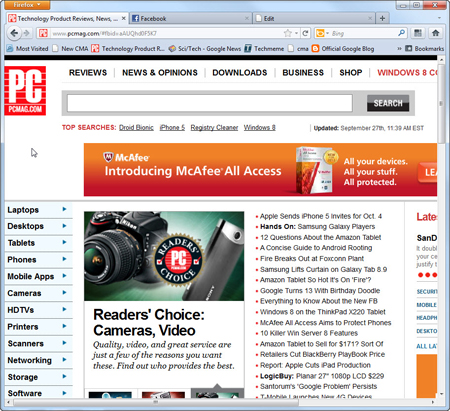This screenshot has width=450, height=411.
Task: Expand the Phones category arrow
Action: 64,259
